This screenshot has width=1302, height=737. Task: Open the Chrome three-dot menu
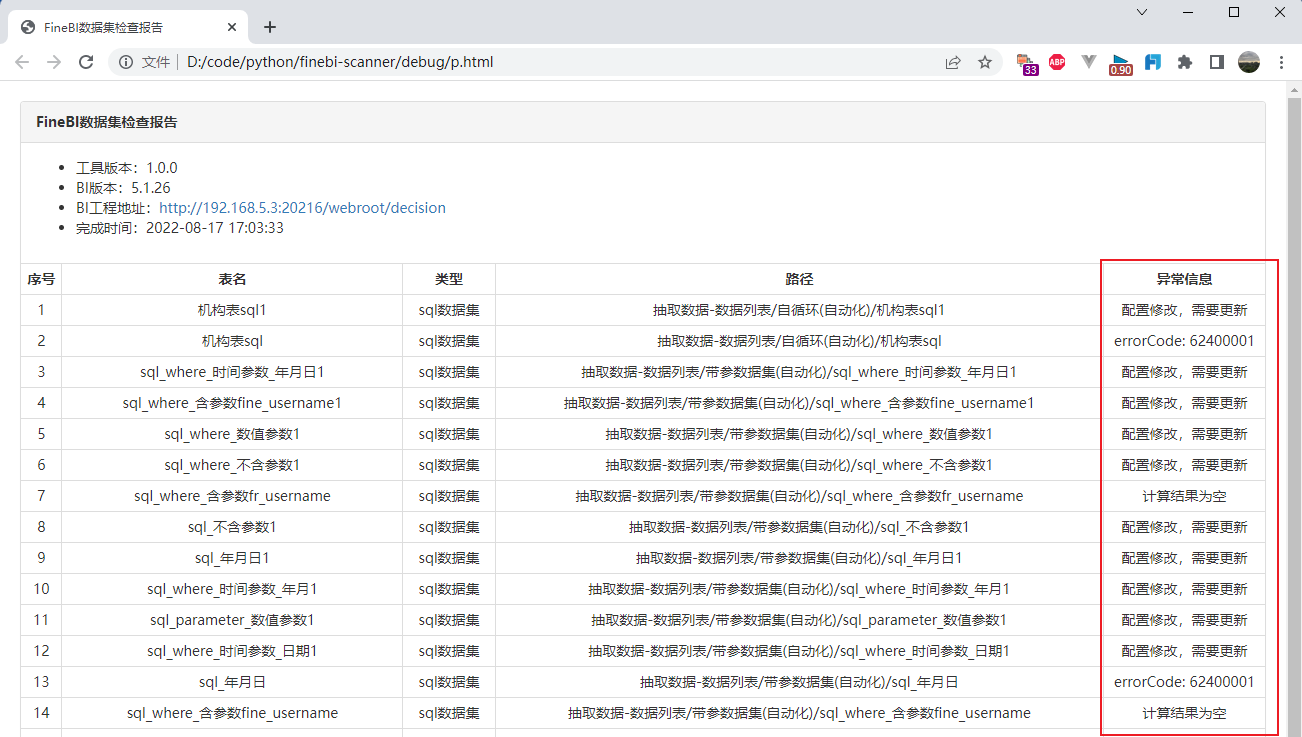[1282, 62]
